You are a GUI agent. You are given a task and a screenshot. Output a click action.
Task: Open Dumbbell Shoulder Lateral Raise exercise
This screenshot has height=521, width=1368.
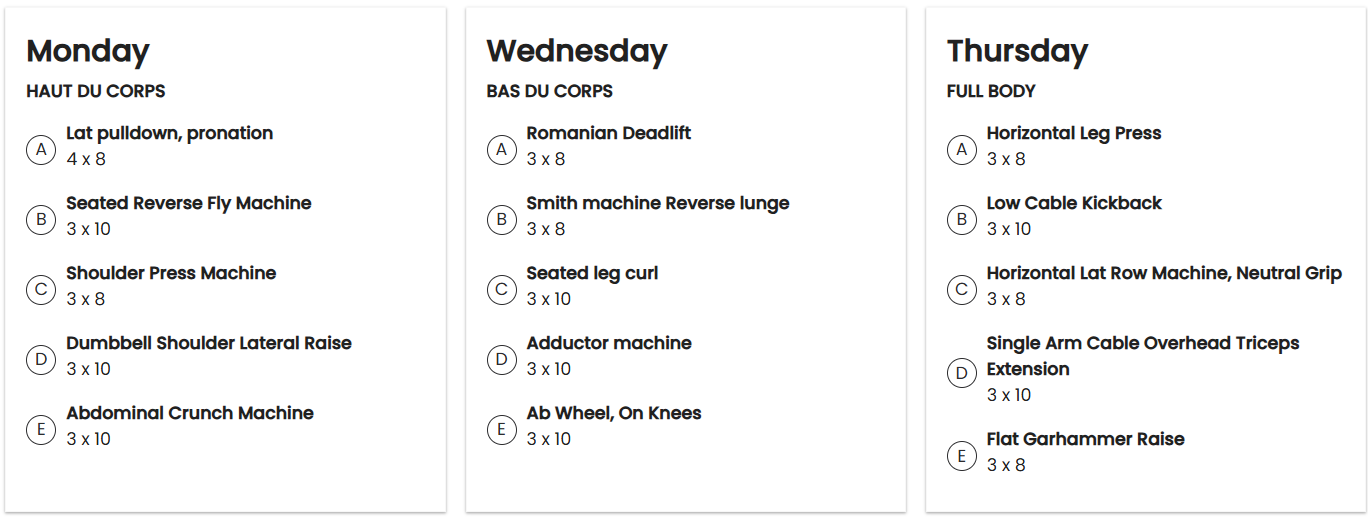click(x=209, y=343)
